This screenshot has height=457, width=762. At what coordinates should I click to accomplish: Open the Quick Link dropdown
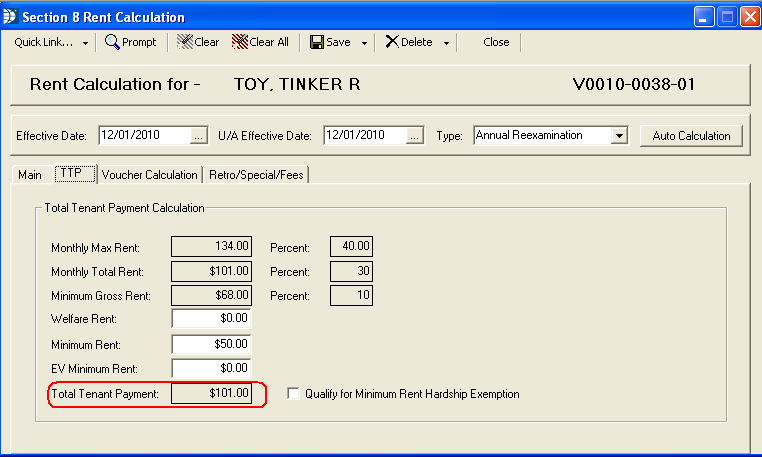coord(51,42)
